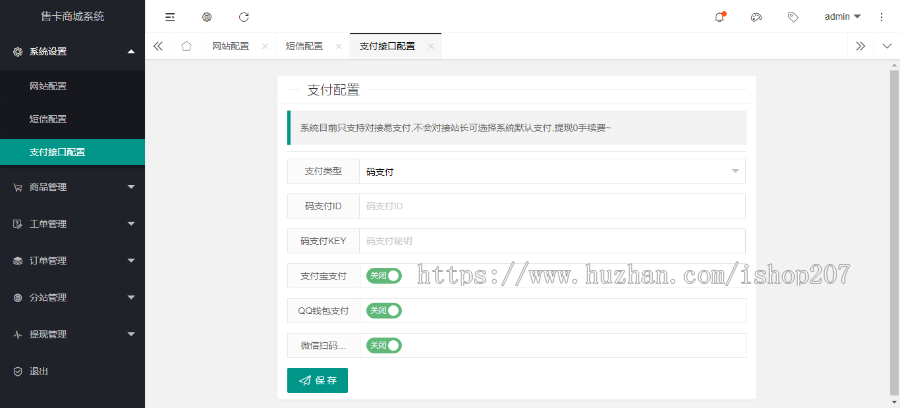Click the cart icon beside 商品管理
The width and height of the screenshot is (900, 408).
tap(18, 187)
